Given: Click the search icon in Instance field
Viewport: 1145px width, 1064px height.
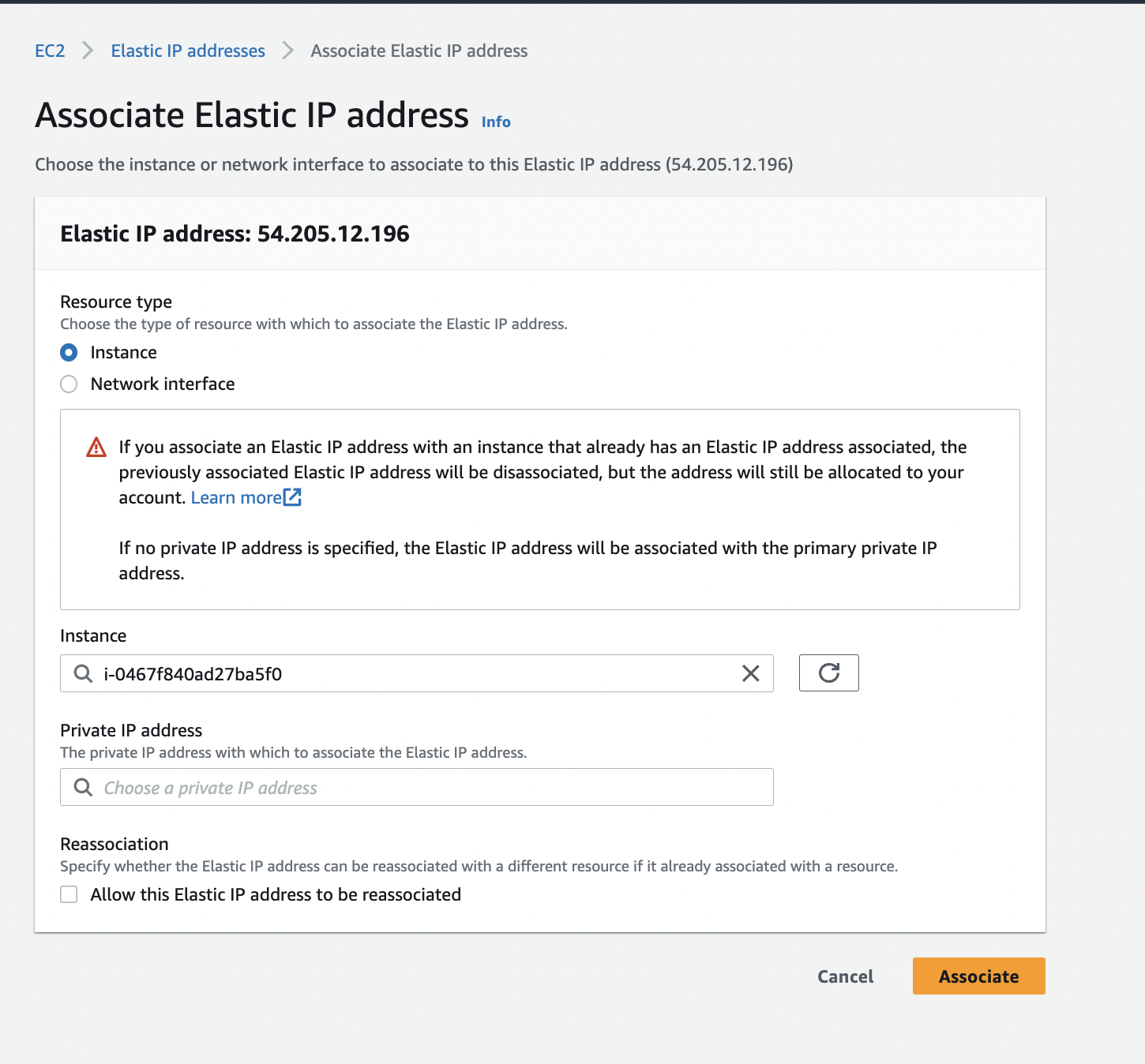Looking at the screenshot, I should click(x=83, y=673).
